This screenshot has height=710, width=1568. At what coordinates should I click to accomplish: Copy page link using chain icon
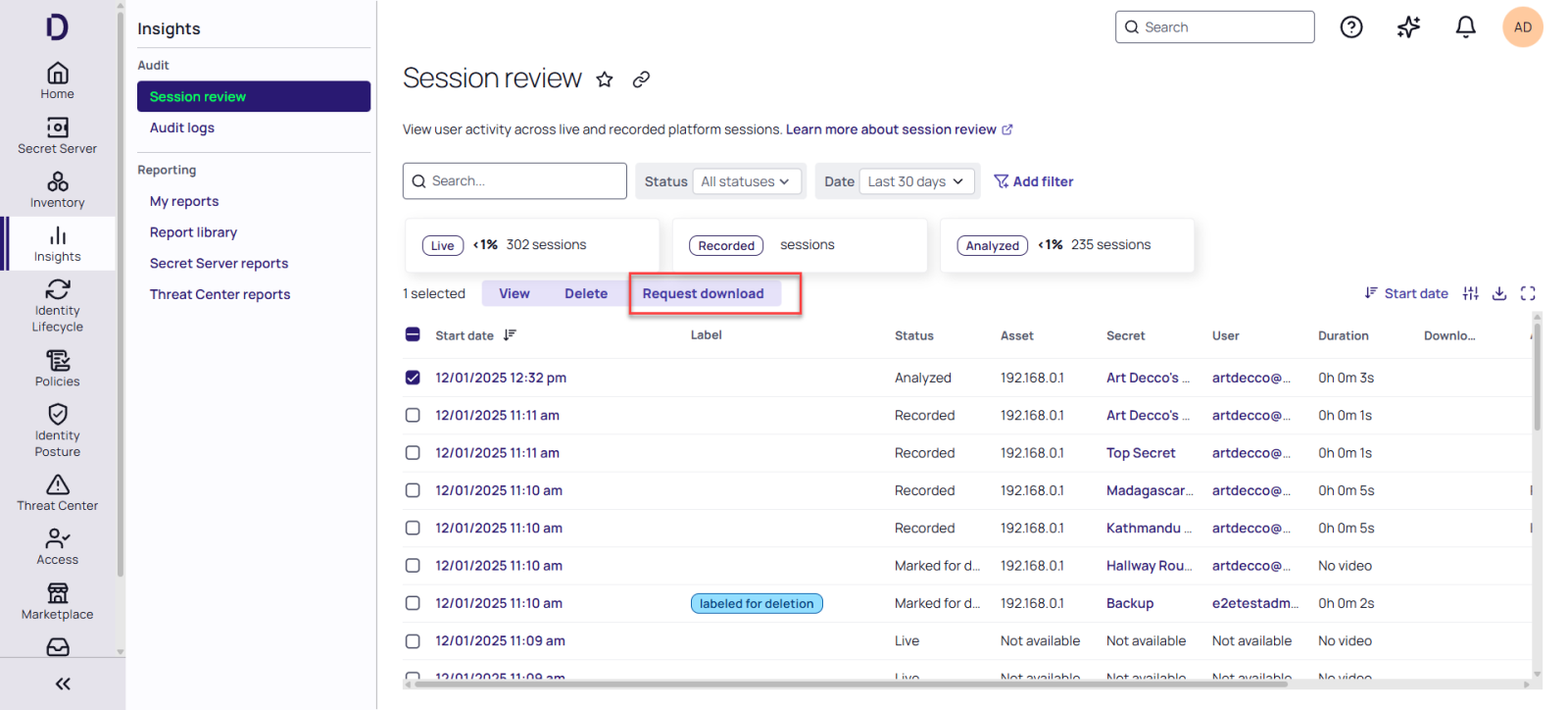(x=641, y=79)
